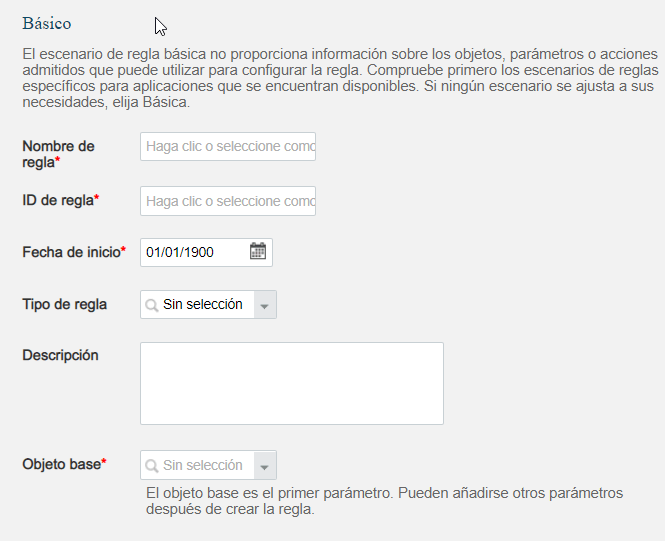Click the help text below Objeto base
This screenshot has height=541, width=665.
pyautogui.click(x=384, y=501)
